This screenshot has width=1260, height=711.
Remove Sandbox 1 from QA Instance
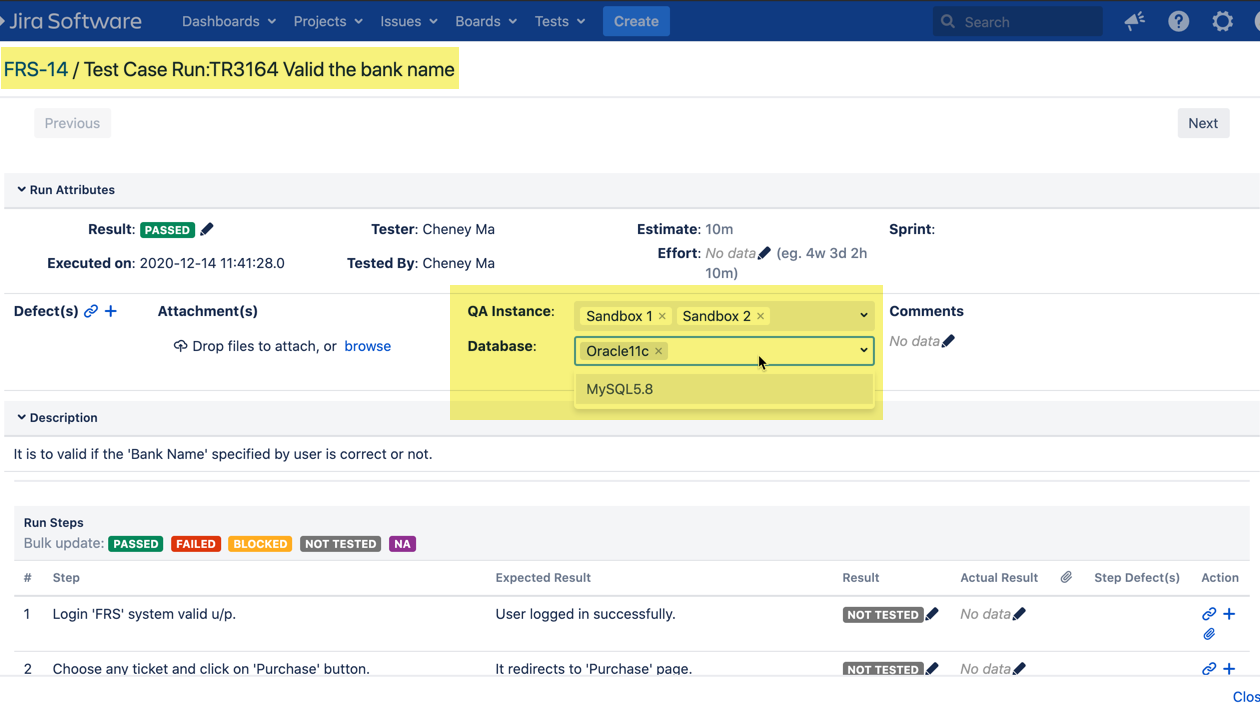pyautogui.click(x=662, y=316)
